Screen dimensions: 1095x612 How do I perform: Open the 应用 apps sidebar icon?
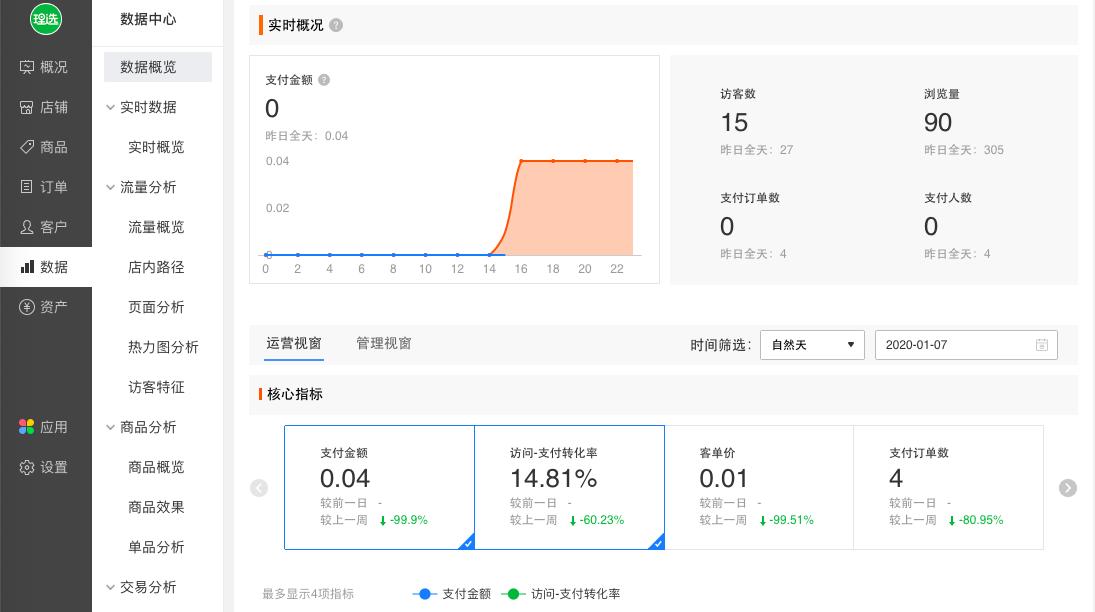[46, 427]
